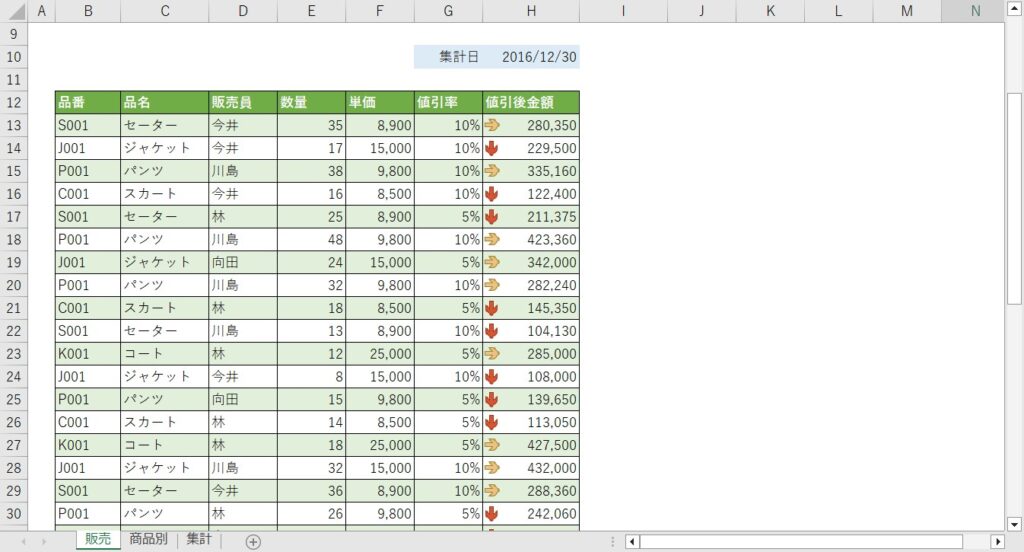Select the date cell 2016/12/30
This screenshot has width=1024, height=552.
(539, 57)
